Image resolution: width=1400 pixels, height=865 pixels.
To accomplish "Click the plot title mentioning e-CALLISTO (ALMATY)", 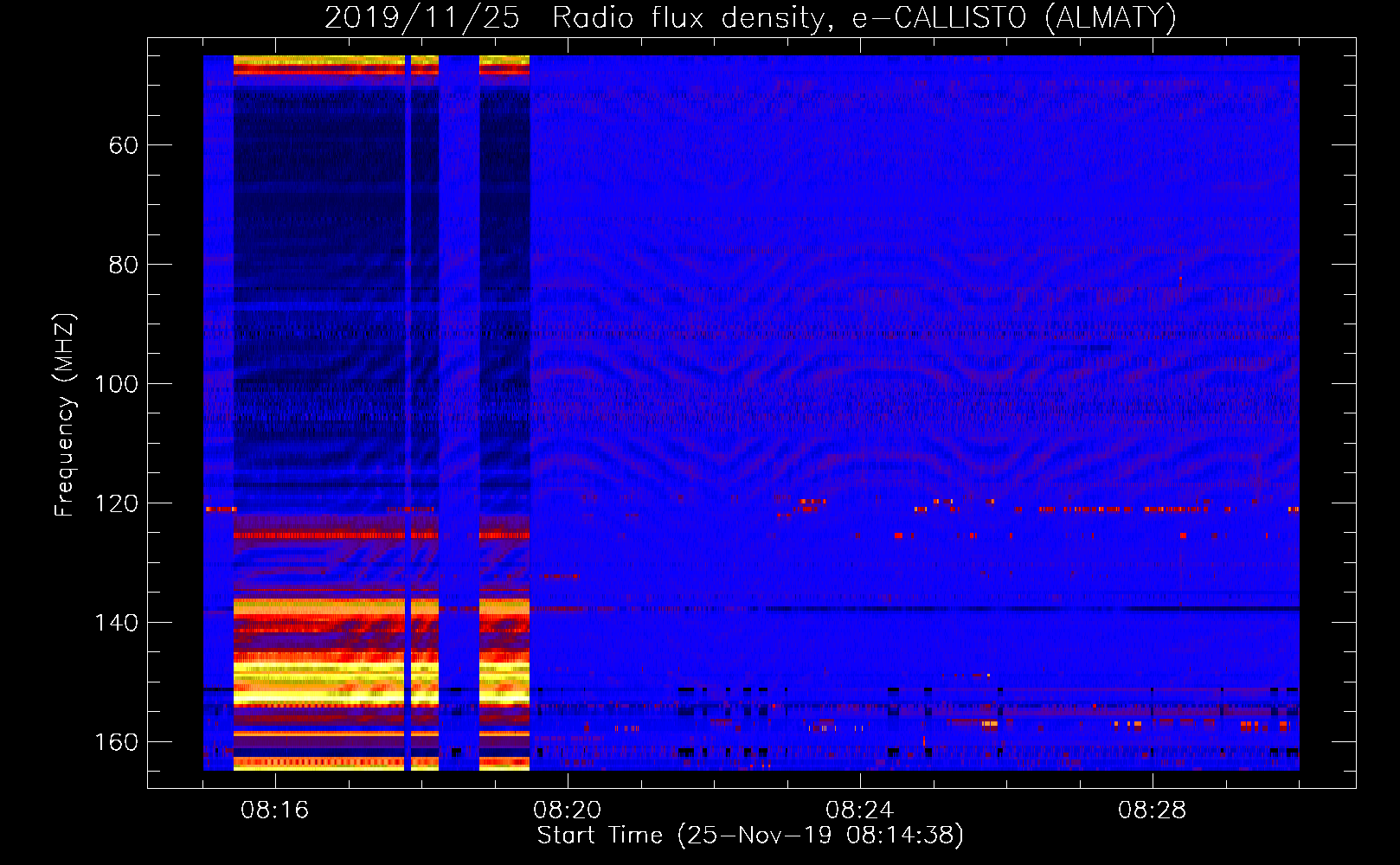I will click(x=750, y=17).
